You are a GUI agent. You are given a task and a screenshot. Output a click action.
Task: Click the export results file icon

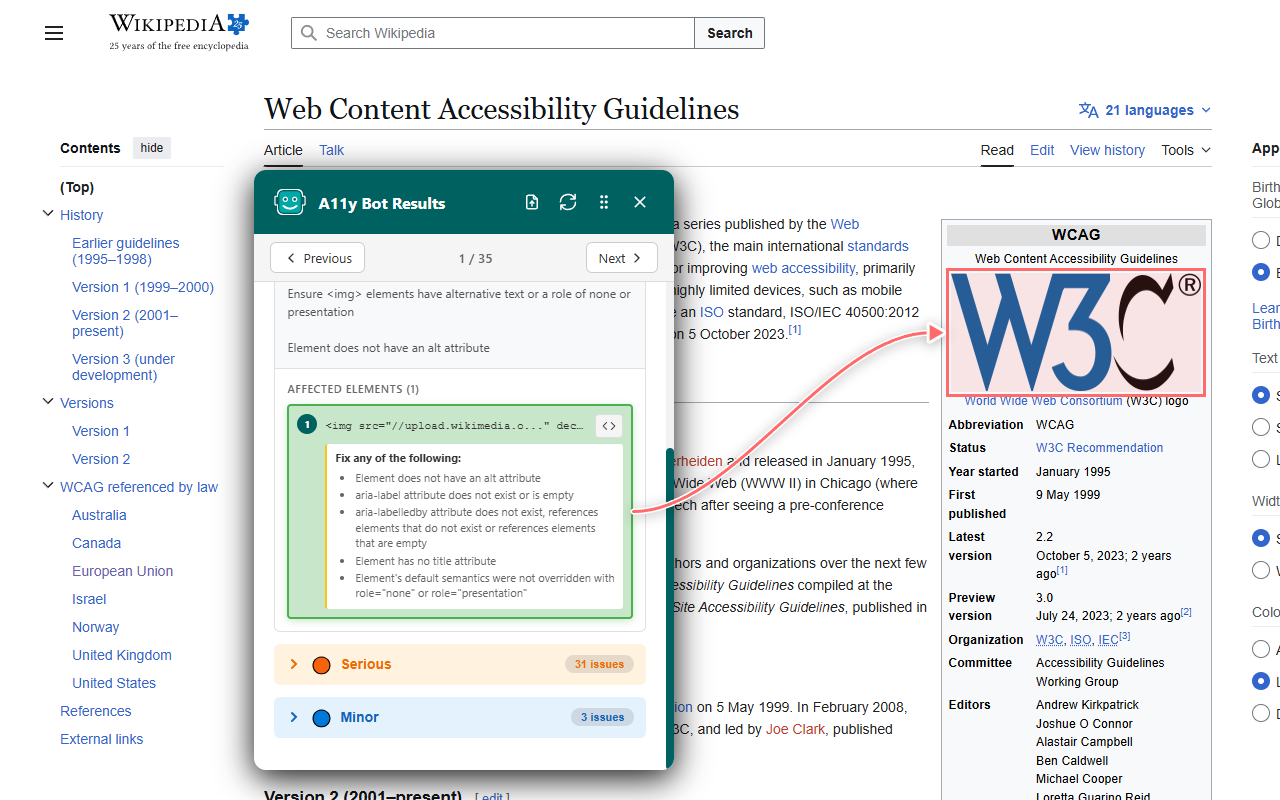click(x=532, y=202)
